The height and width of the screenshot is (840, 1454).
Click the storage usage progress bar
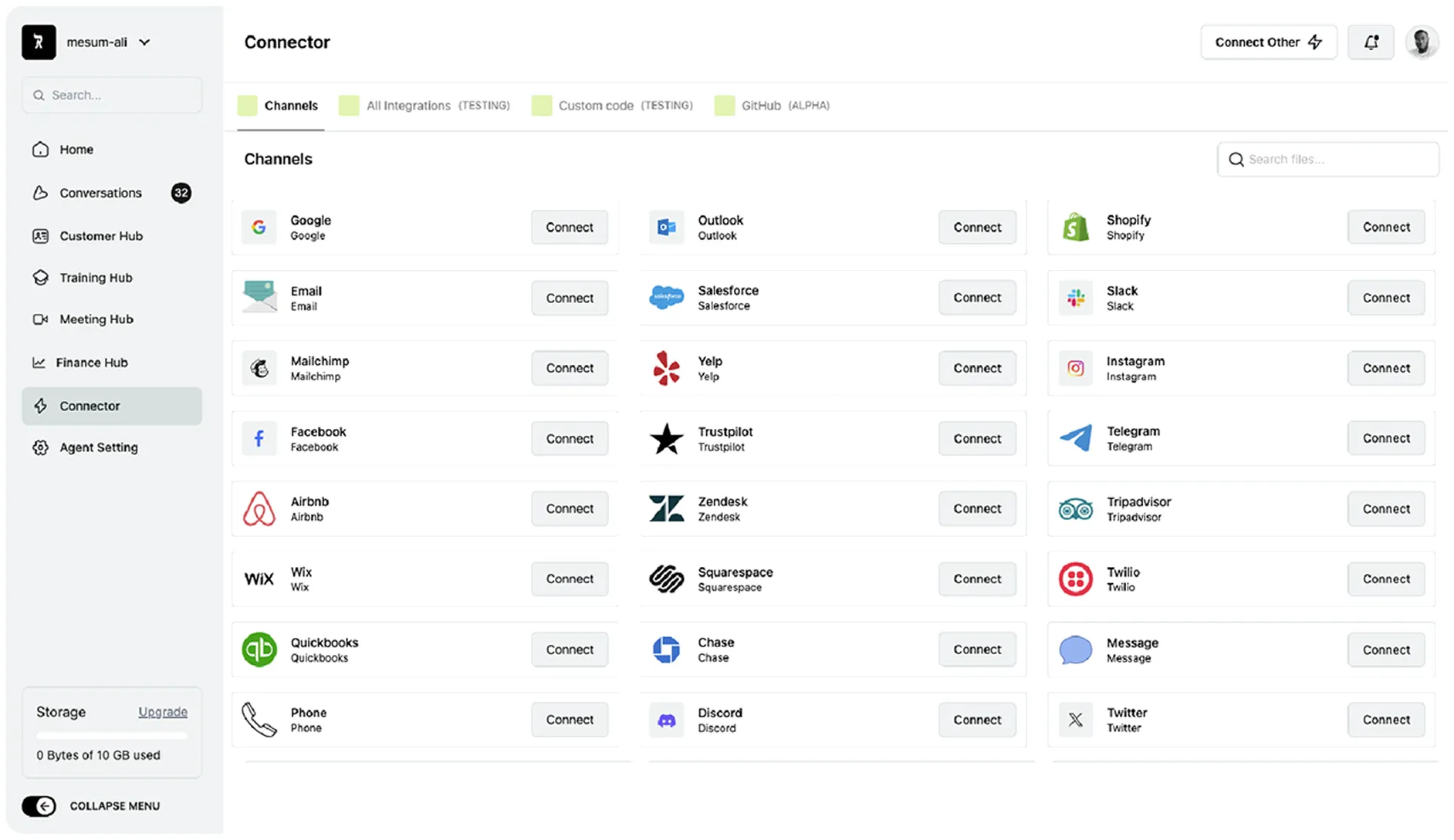pos(111,735)
